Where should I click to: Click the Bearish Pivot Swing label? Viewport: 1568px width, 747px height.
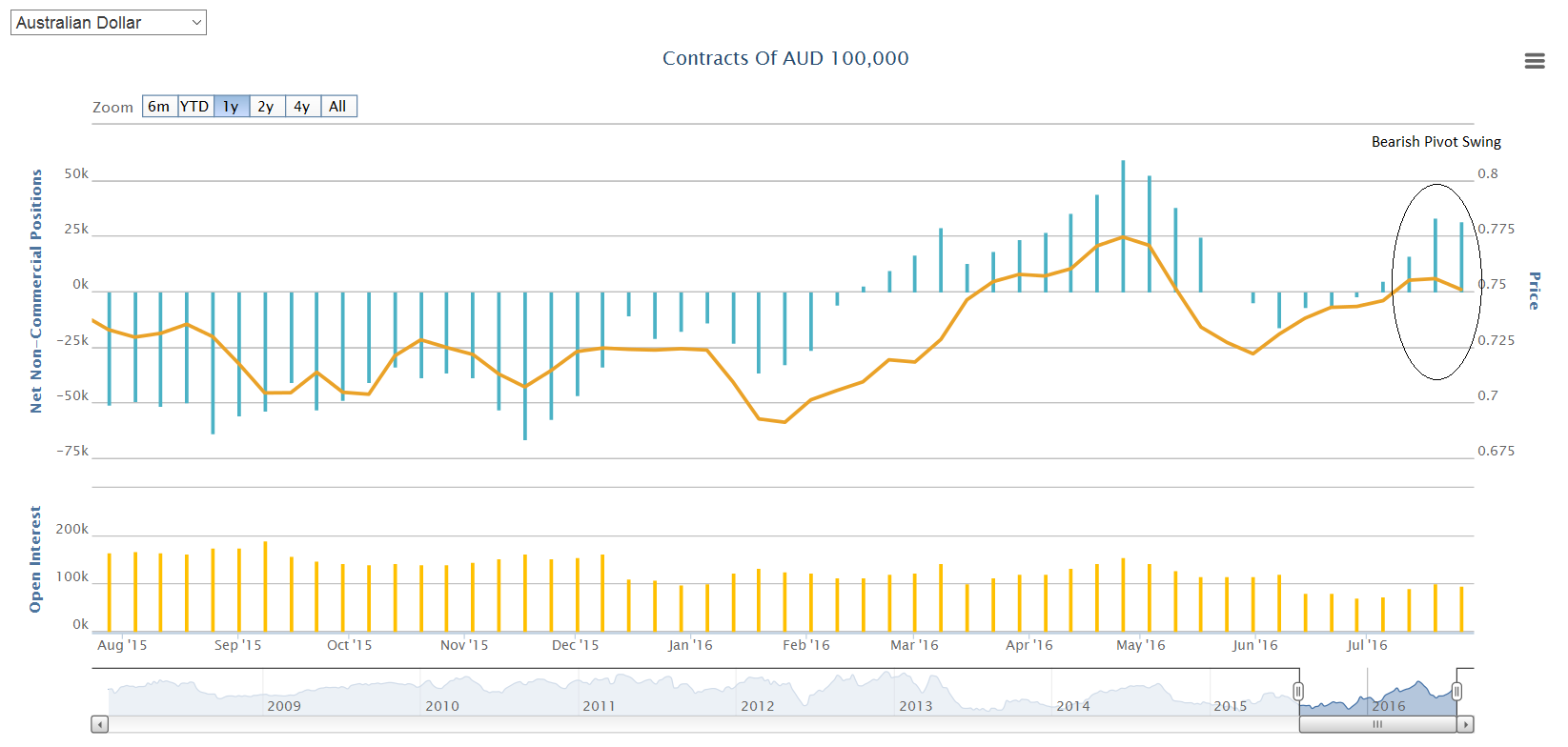(1436, 142)
